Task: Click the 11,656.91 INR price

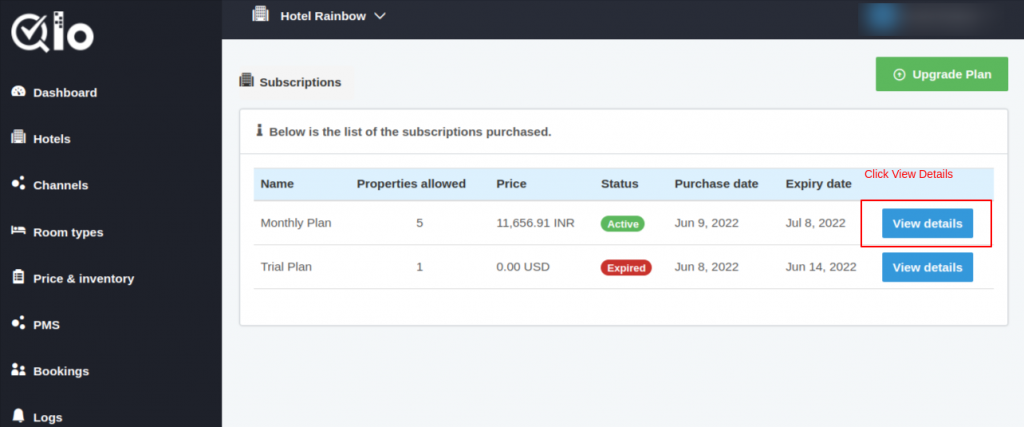Action: [536, 223]
